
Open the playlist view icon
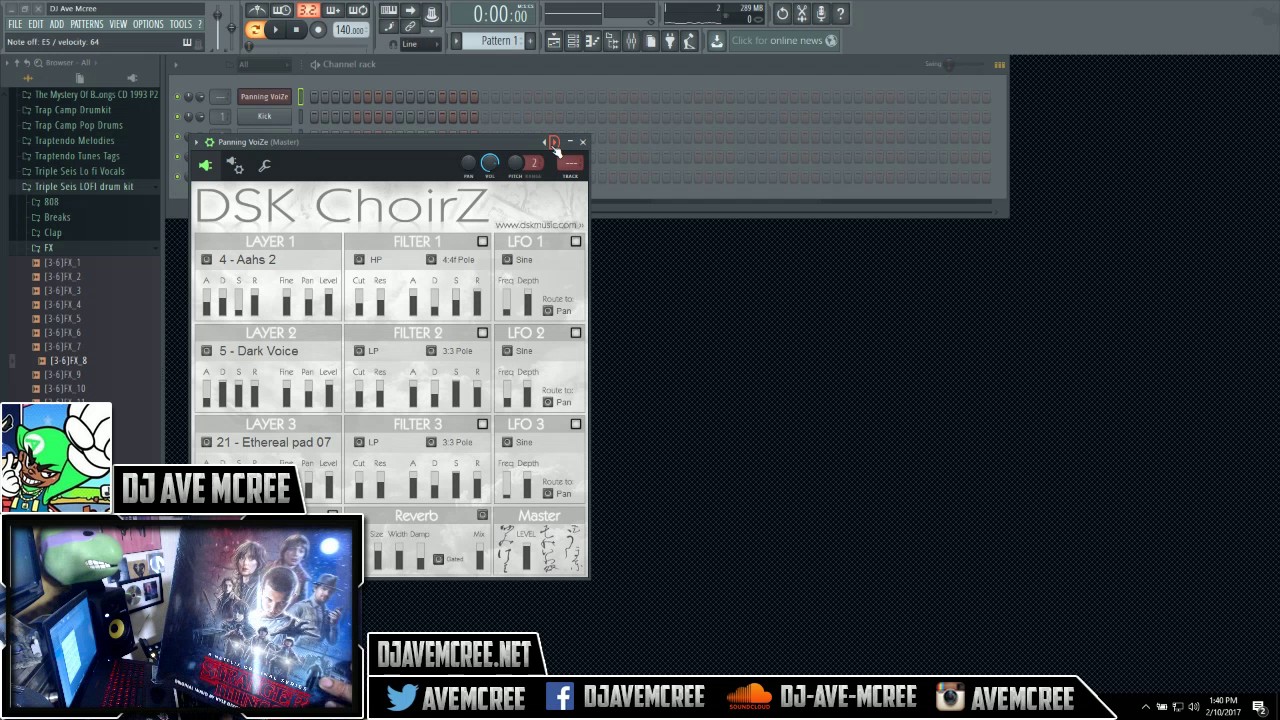click(x=553, y=41)
